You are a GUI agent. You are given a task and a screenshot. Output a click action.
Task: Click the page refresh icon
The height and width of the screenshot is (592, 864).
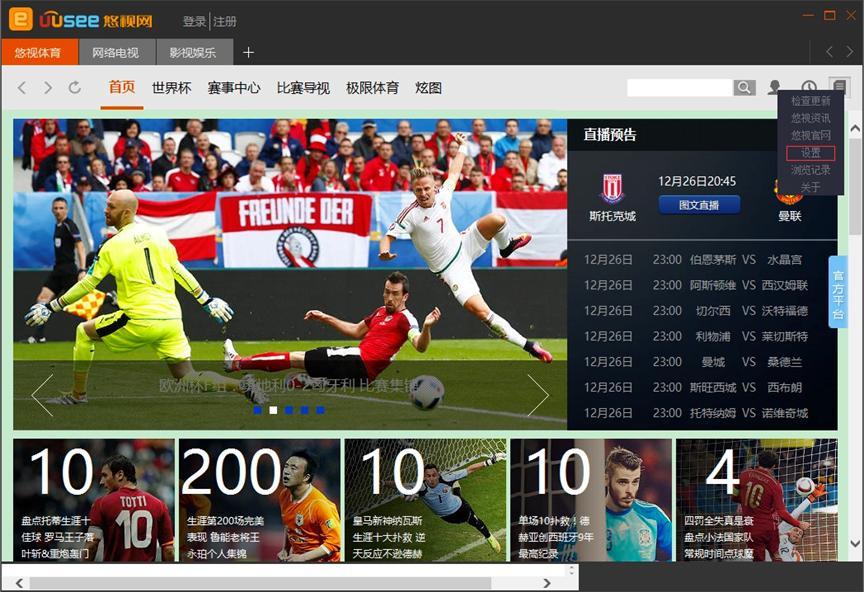[74, 88]
